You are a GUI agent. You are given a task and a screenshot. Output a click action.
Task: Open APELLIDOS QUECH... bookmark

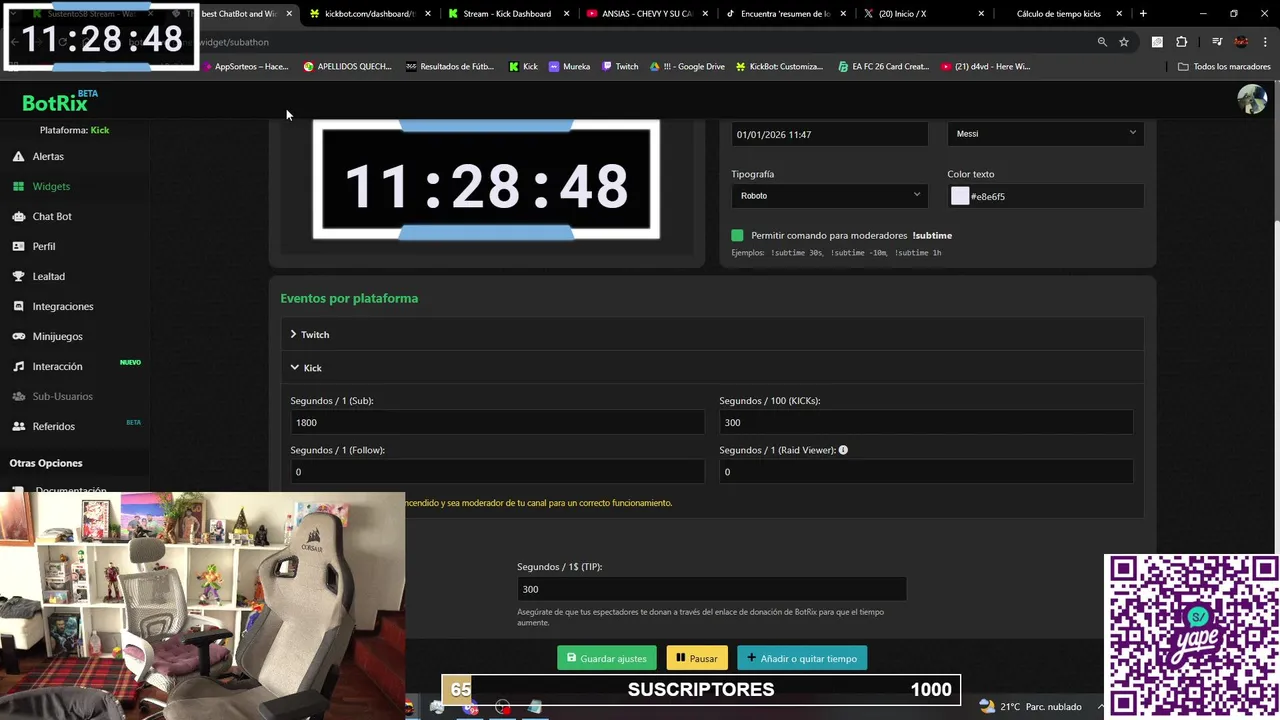coord(347,66)
